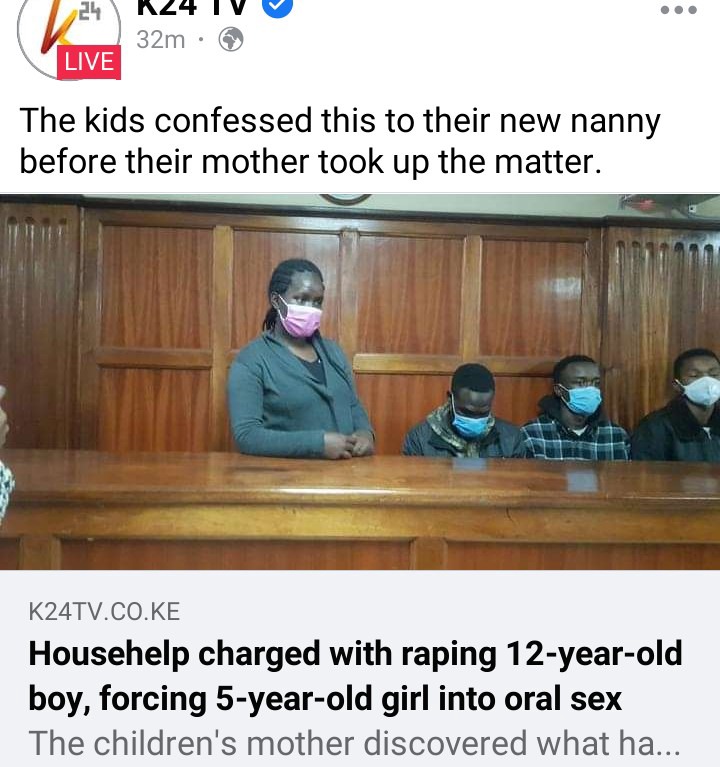Click the white-masked person at photo's edge

click(x=679, y=405)
